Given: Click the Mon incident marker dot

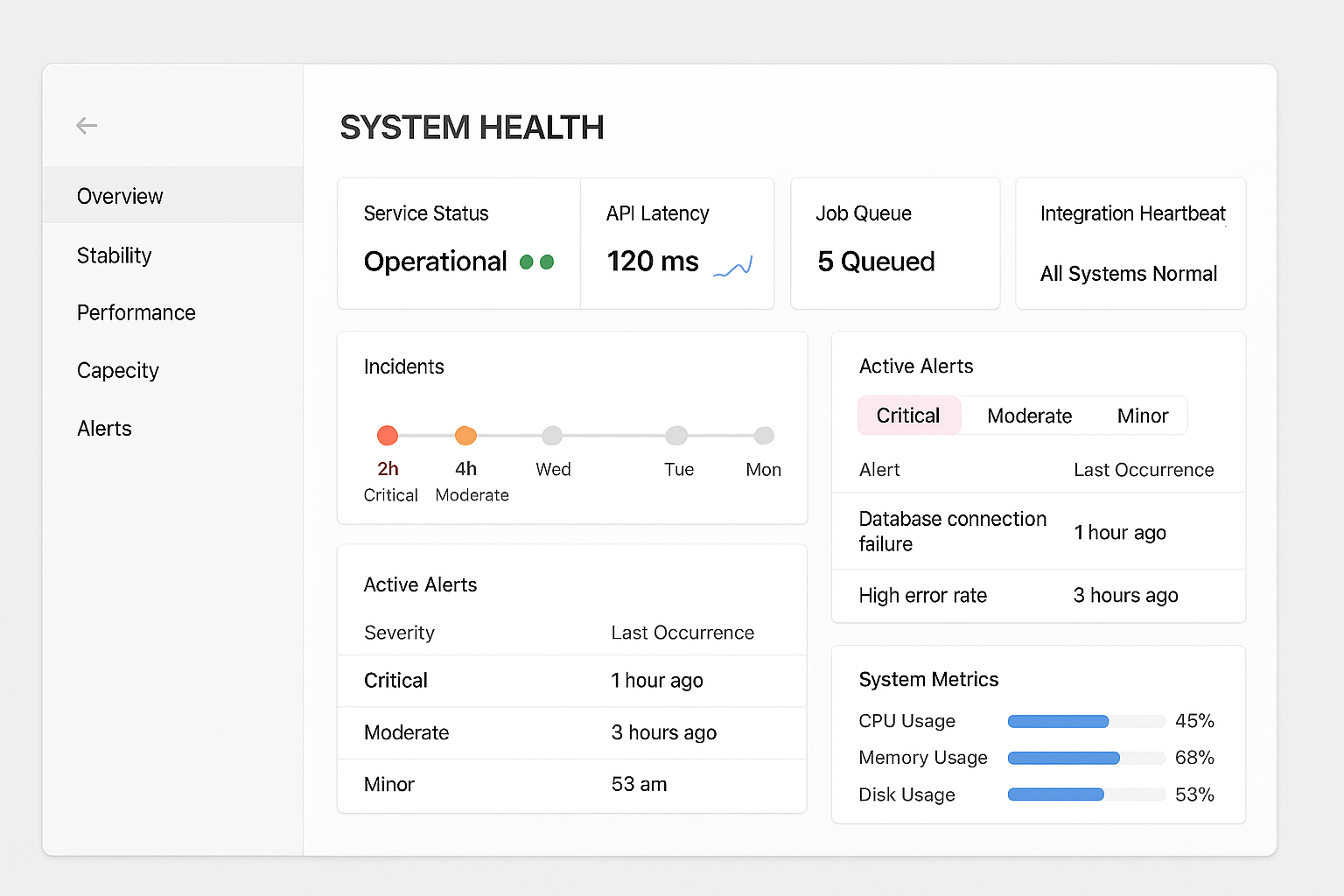Looking at the screenshot, I should coord(763,435).
